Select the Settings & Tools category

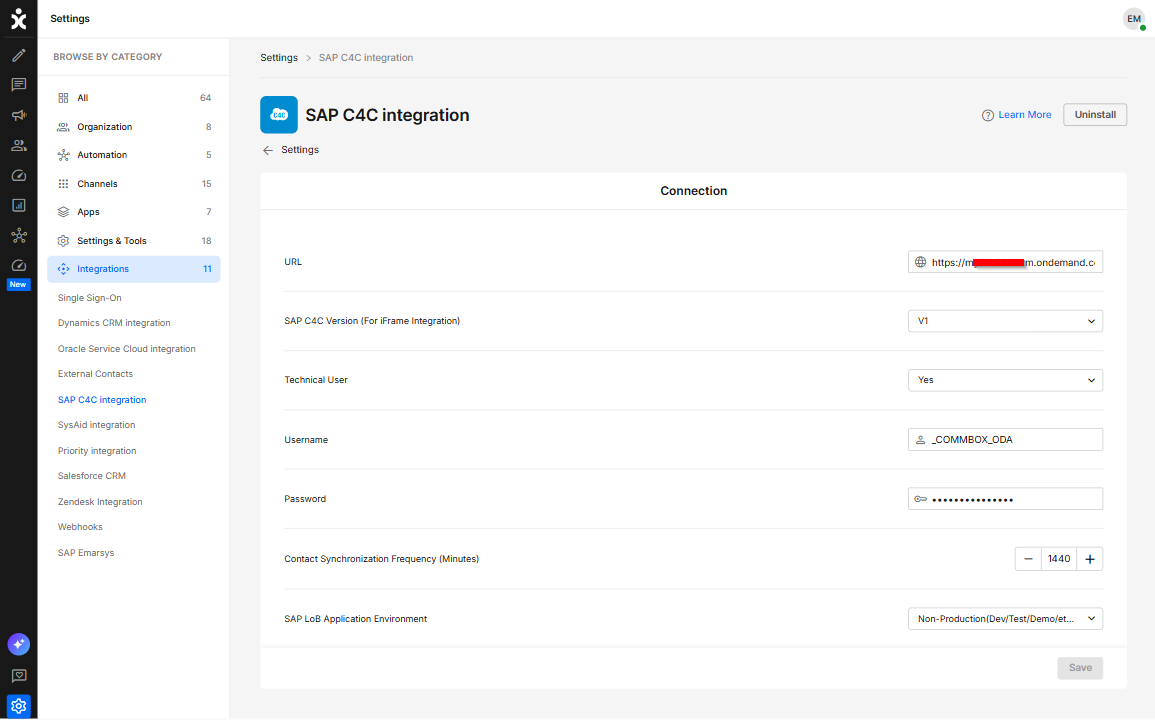pyautogui.click(x=133, y=241)
